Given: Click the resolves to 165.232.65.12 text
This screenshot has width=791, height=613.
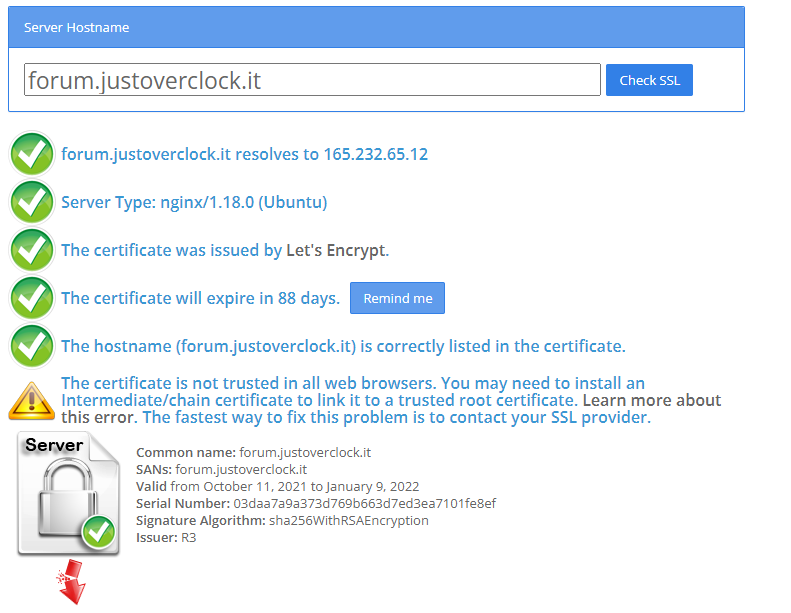Looking at the screenshot, I should pyautogui.click(x=332, y=154).
